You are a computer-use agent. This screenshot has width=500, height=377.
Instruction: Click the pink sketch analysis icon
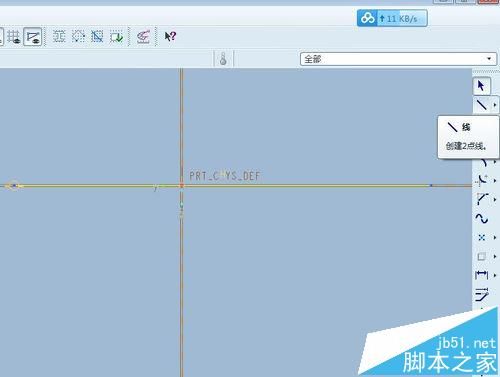pos(143,37)
